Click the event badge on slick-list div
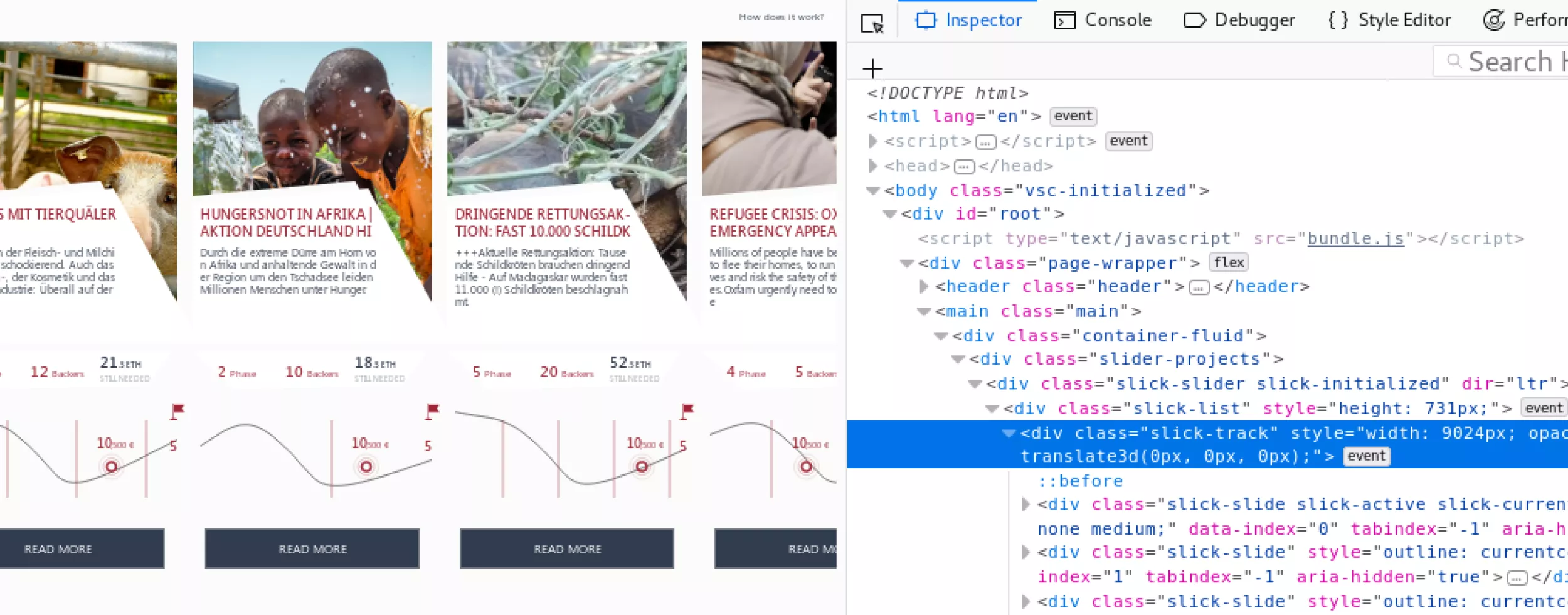The height and width of the screenshot is (615, 1568). click(x=1544, y=408)
